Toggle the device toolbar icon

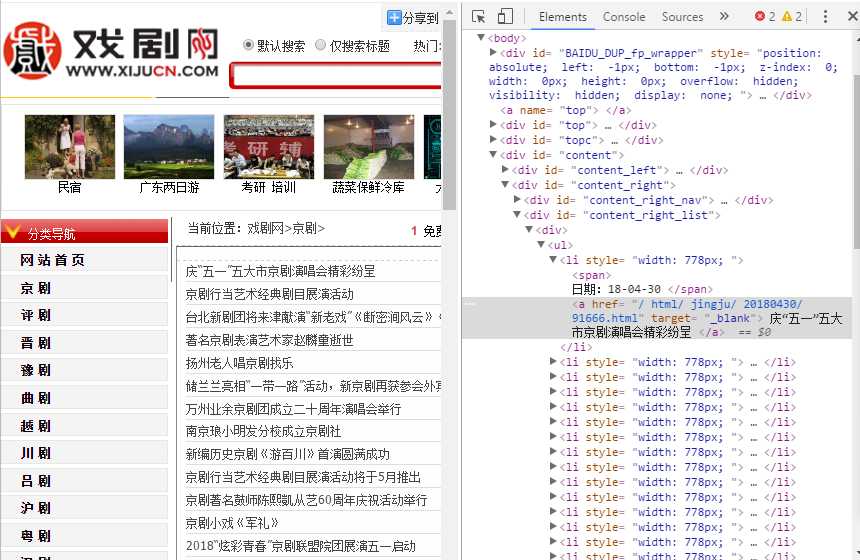tap(505, 16)
